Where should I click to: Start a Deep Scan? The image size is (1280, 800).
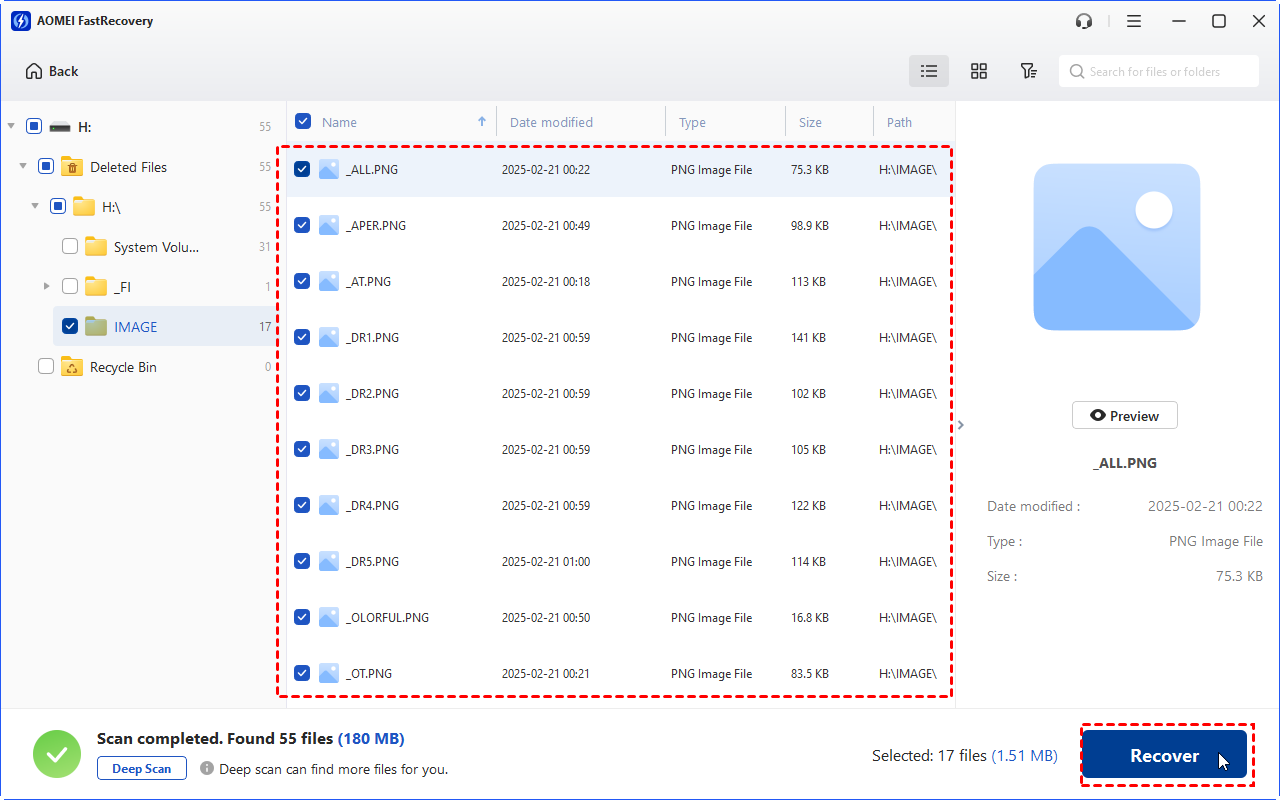tap(142, 769)
